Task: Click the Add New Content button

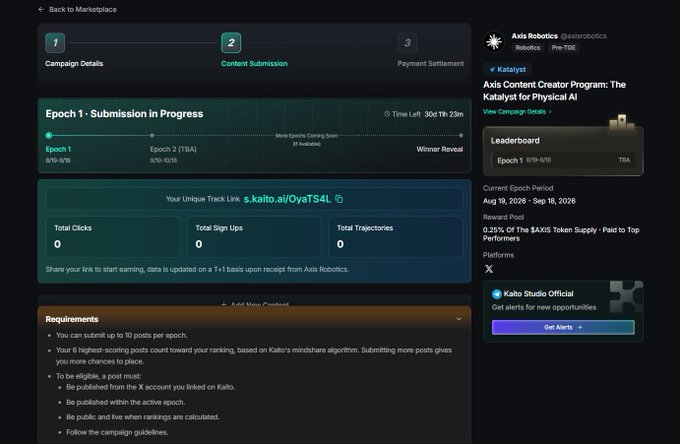Action: pos(255,304)
